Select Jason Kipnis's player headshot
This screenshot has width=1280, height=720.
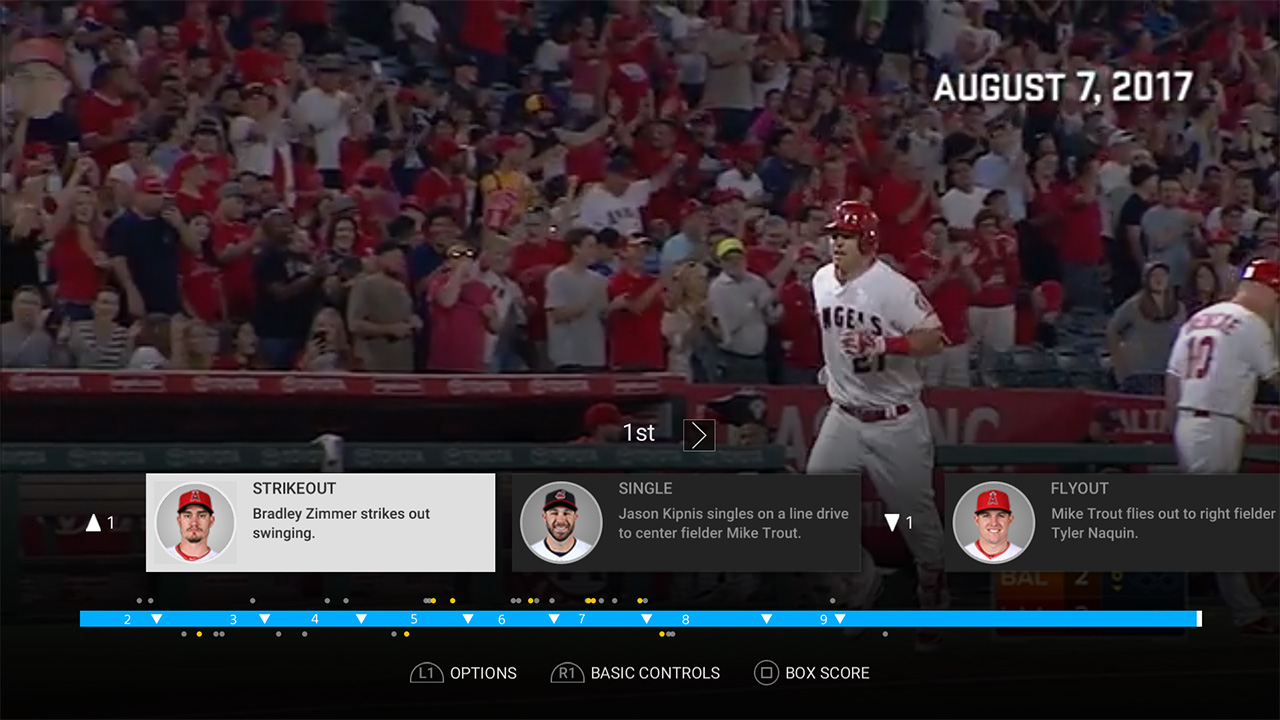[561, 523]
